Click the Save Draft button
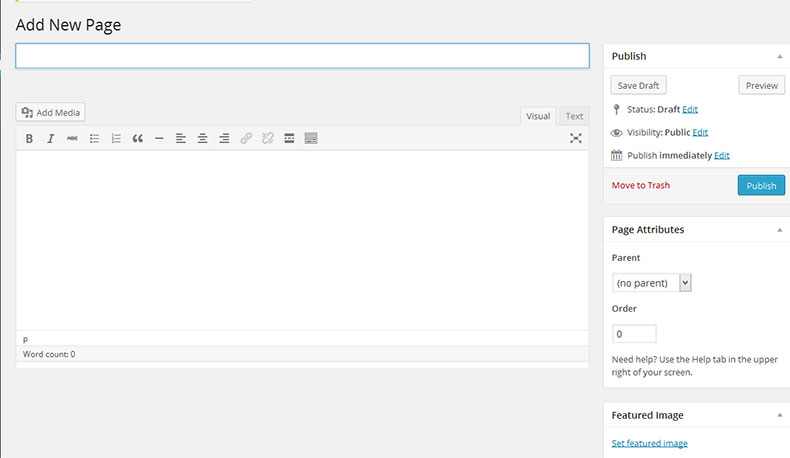790x458 pixels. tap(639, 86)
